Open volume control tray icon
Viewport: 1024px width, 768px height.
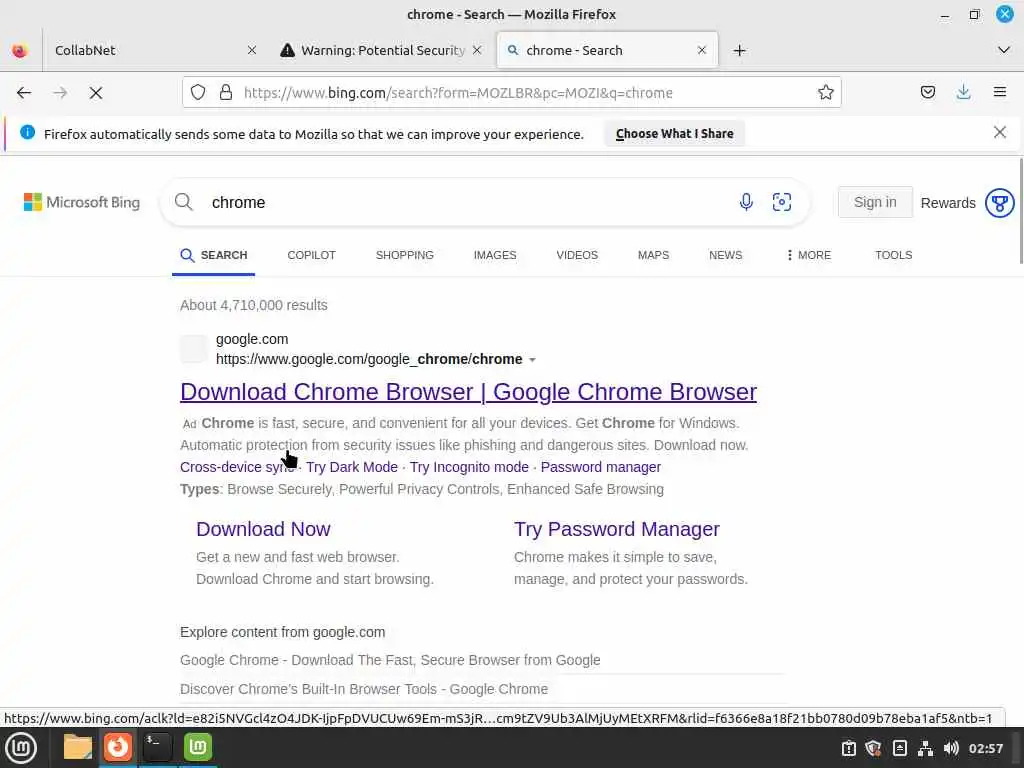[x=951, y=748]
